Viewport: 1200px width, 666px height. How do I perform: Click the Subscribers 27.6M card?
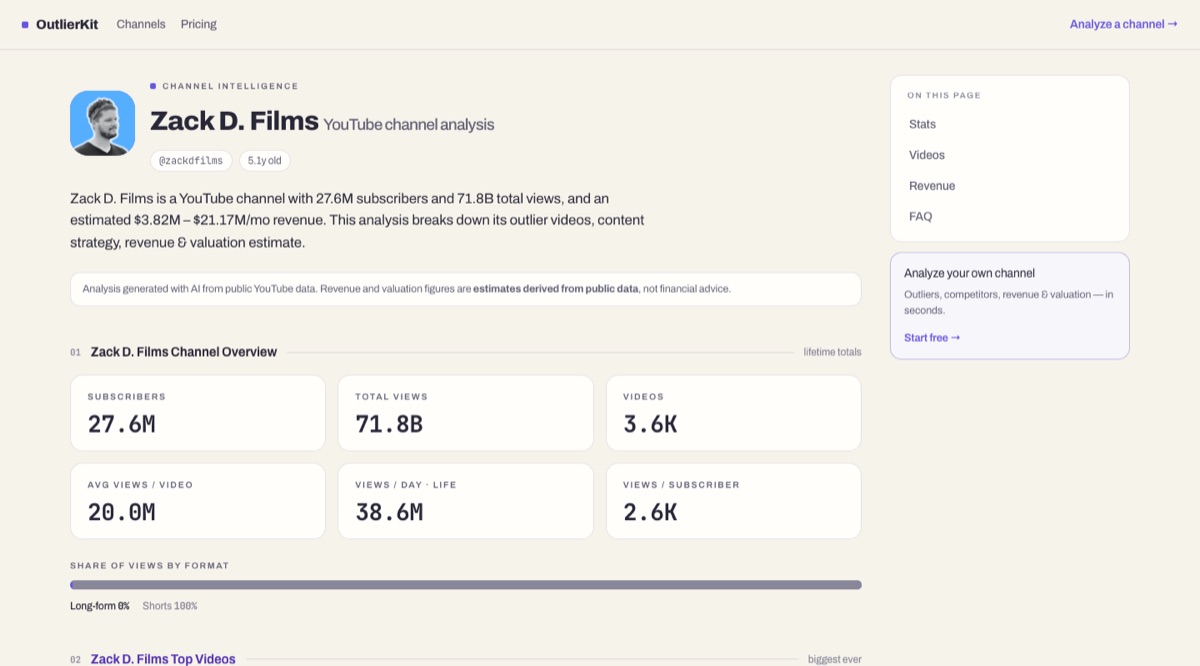[x=198, y=413]
